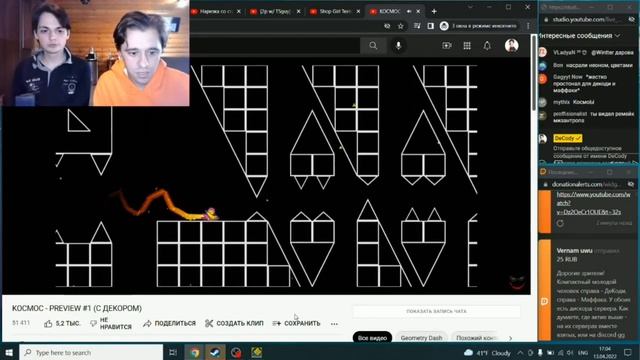This screenshot has height=360, width=640.
Task: Select the 'Все видео' chip
Action: click(372, 338)
